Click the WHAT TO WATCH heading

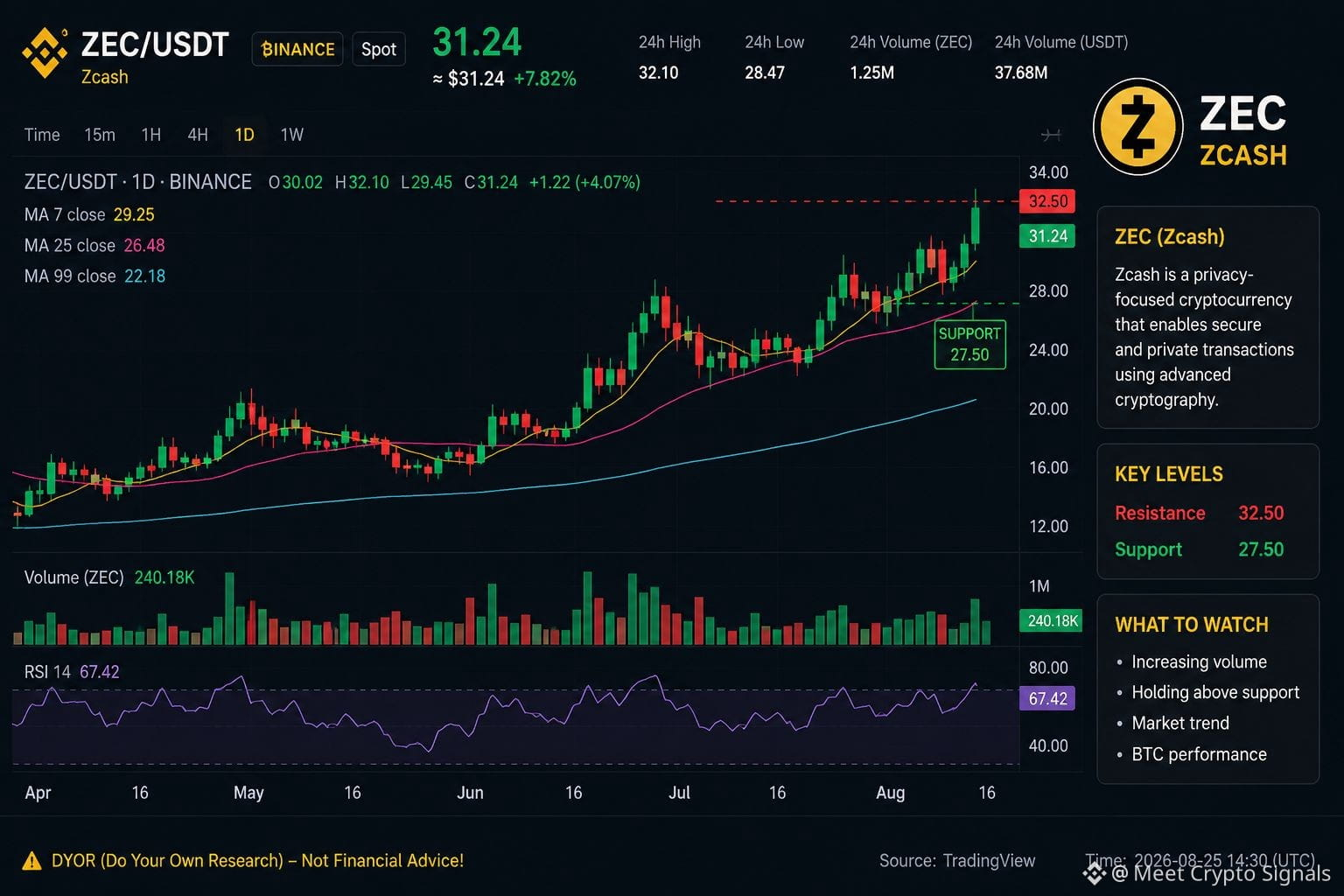(1192, 625)
